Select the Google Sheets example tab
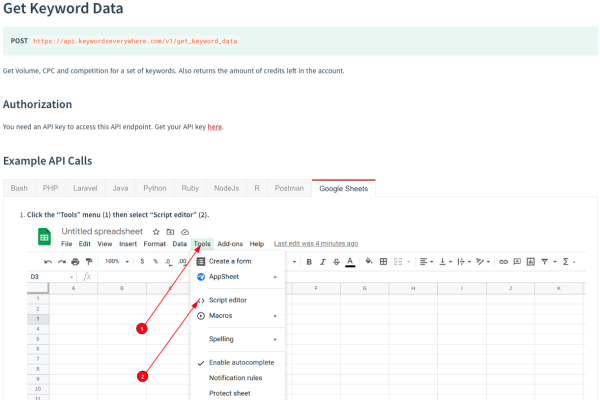The image size is (600, 400). pos(344,188)
